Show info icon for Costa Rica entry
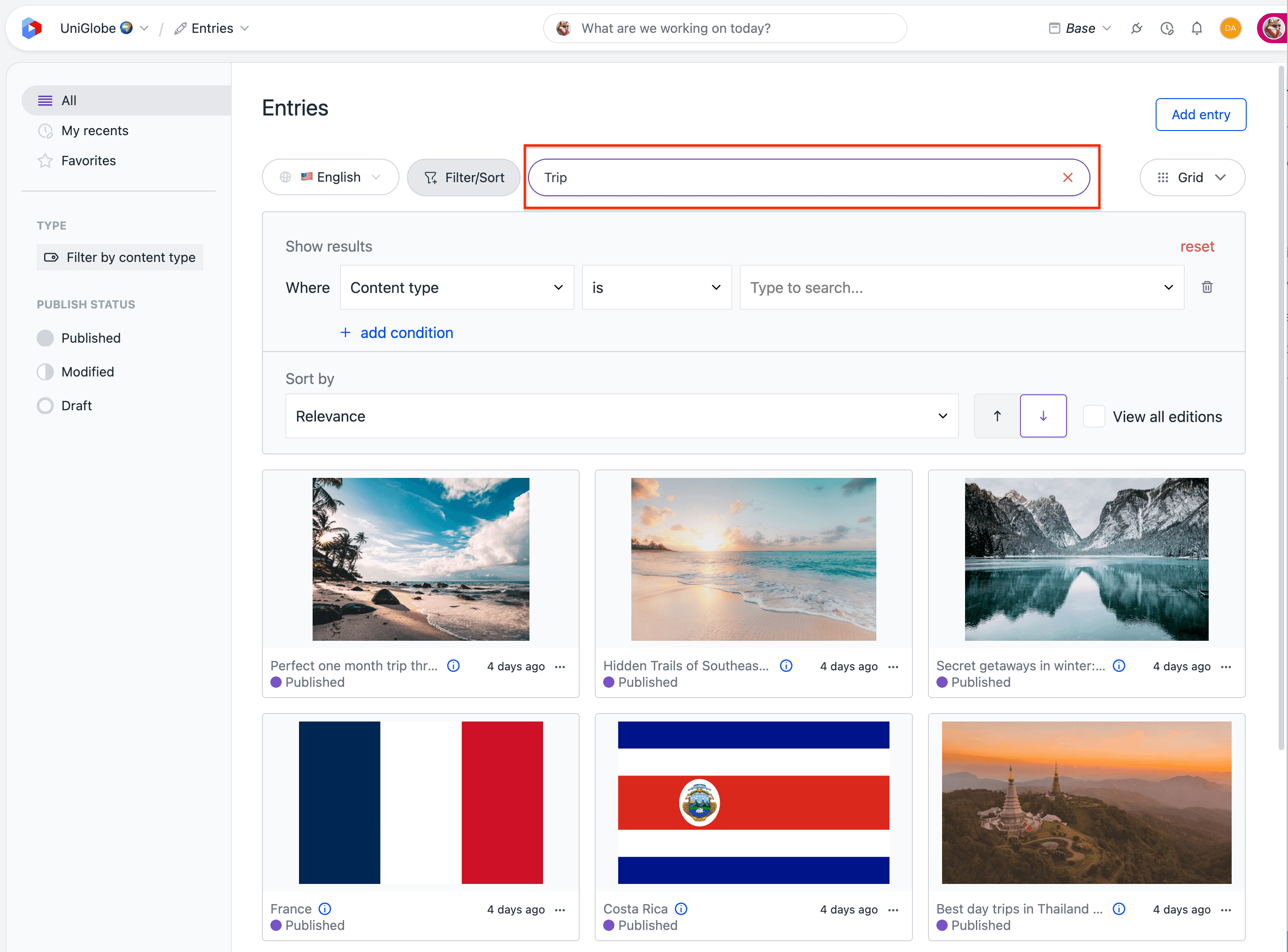 681,909
